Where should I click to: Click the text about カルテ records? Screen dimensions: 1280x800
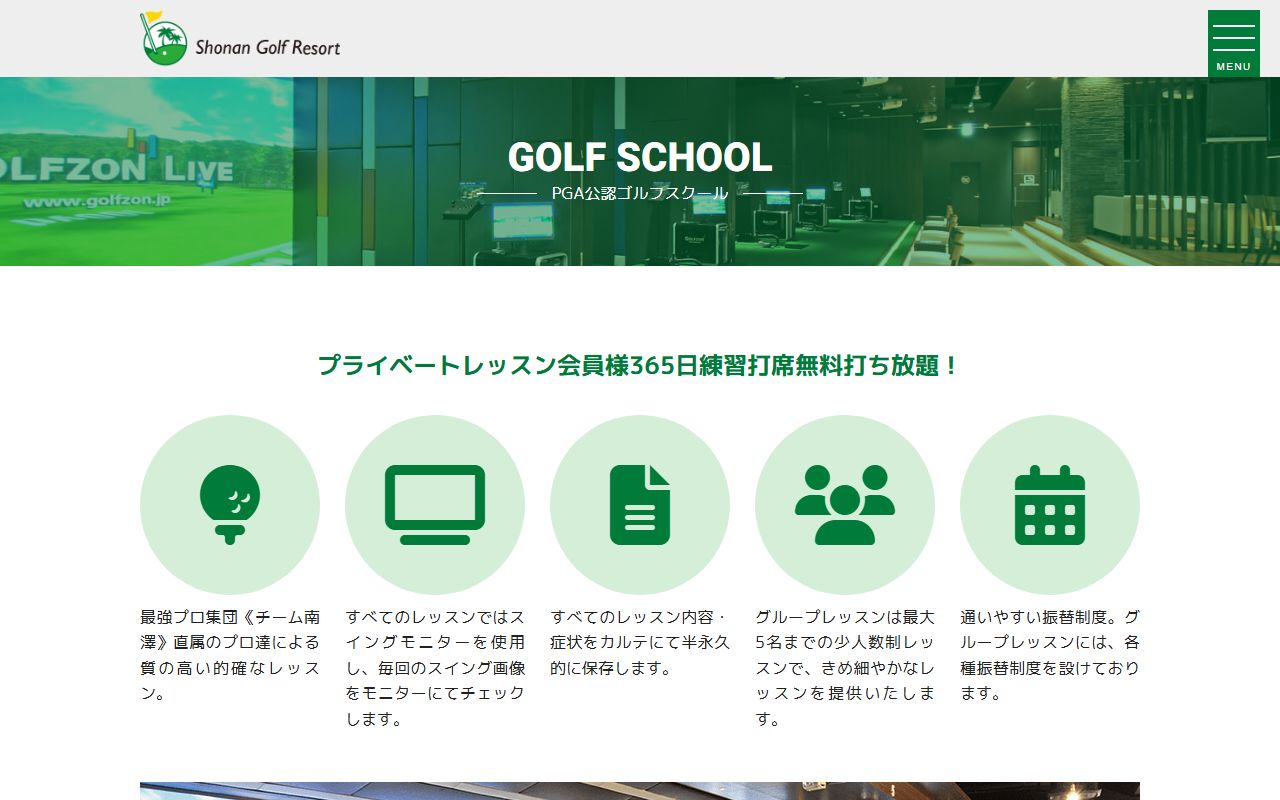(x=640, y=642)
